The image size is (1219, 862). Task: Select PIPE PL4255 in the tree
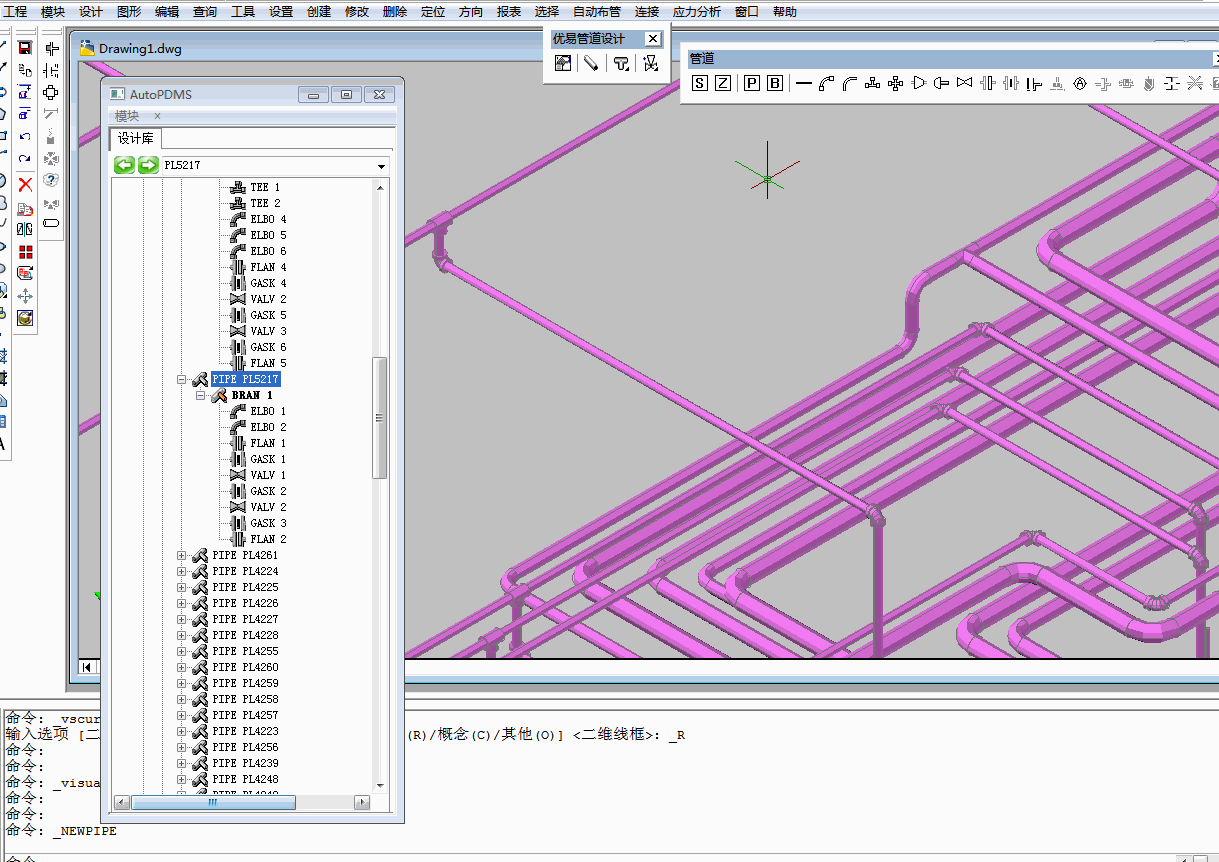(x=245, y=651)
